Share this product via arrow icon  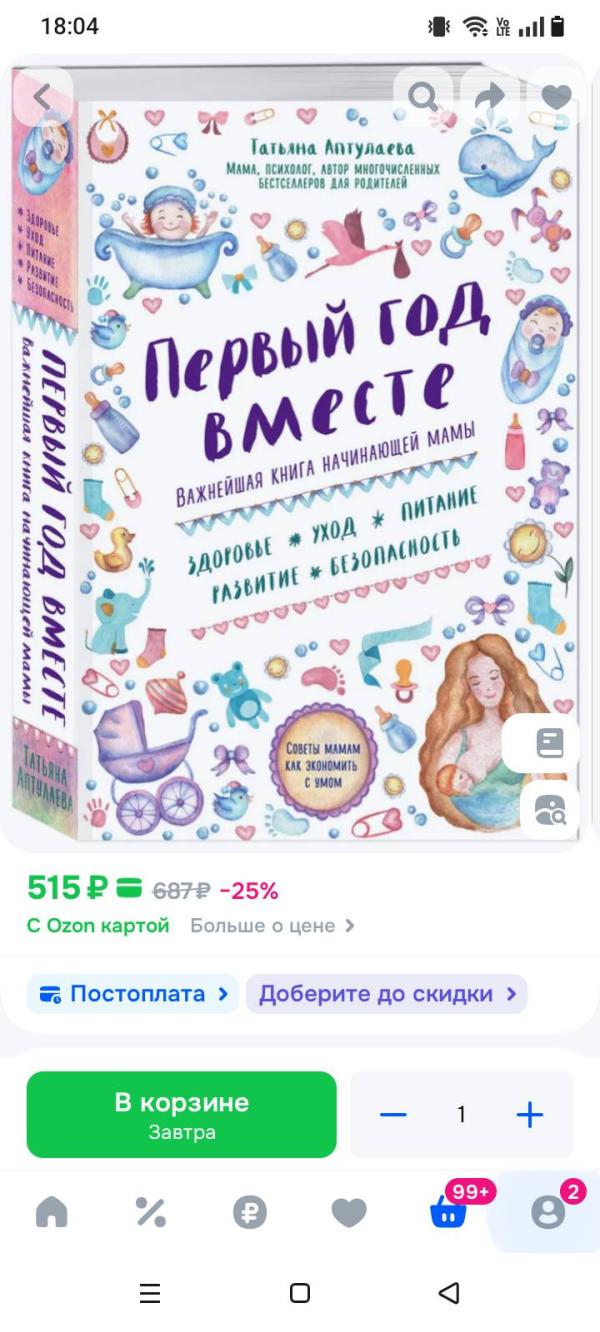click(x=490, y=97)
